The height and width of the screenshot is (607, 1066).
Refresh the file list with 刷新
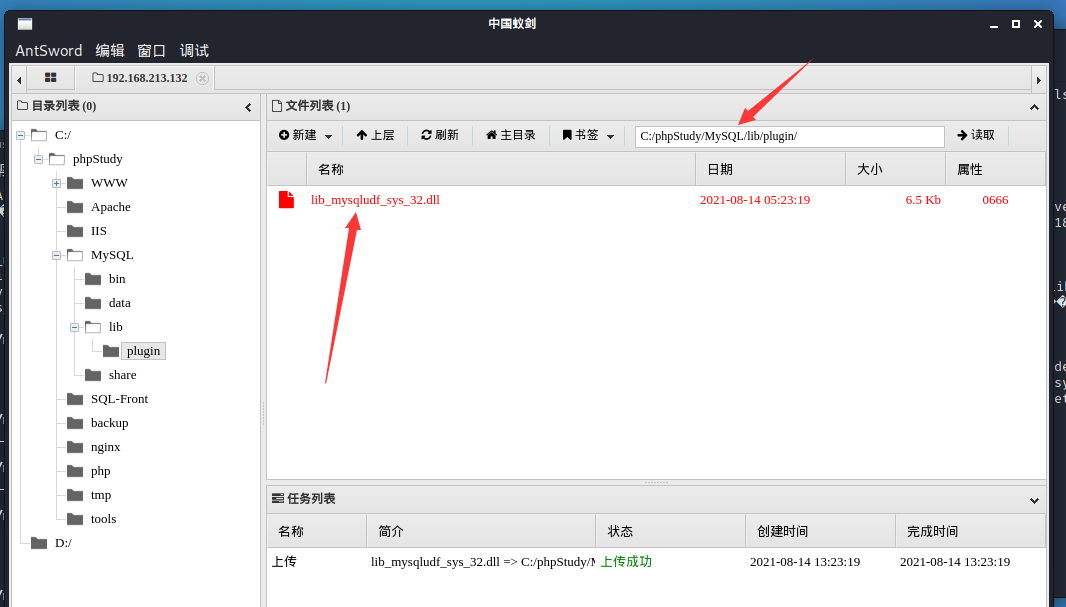[x=440, y=135]
